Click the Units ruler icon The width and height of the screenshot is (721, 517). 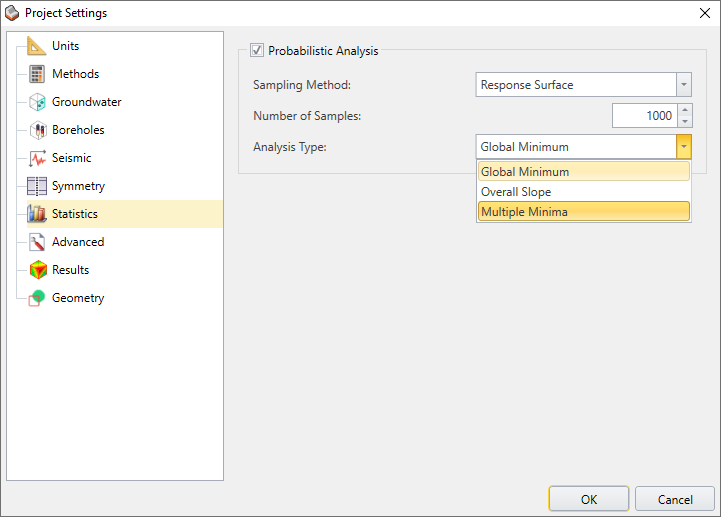[x=37, y=46]
